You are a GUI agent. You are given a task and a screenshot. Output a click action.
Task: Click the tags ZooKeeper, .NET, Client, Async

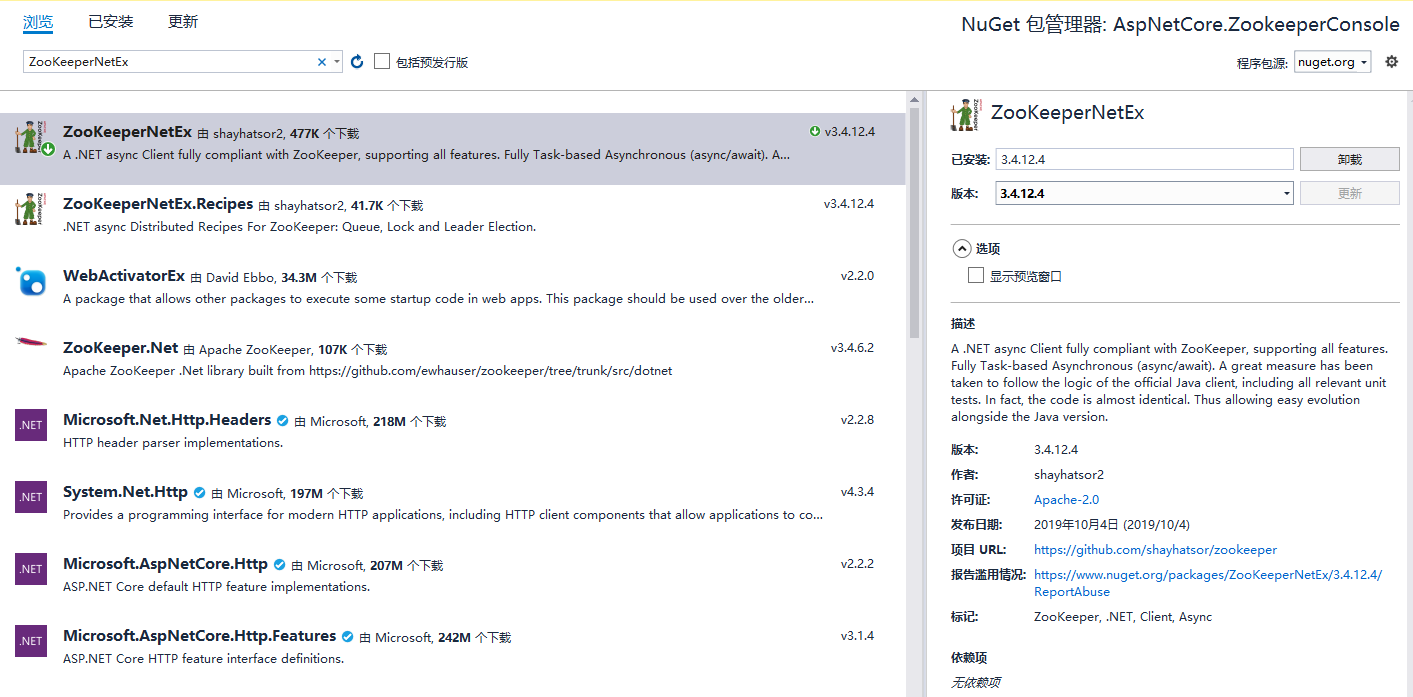pyautogui.click(x=1123, y=617)
